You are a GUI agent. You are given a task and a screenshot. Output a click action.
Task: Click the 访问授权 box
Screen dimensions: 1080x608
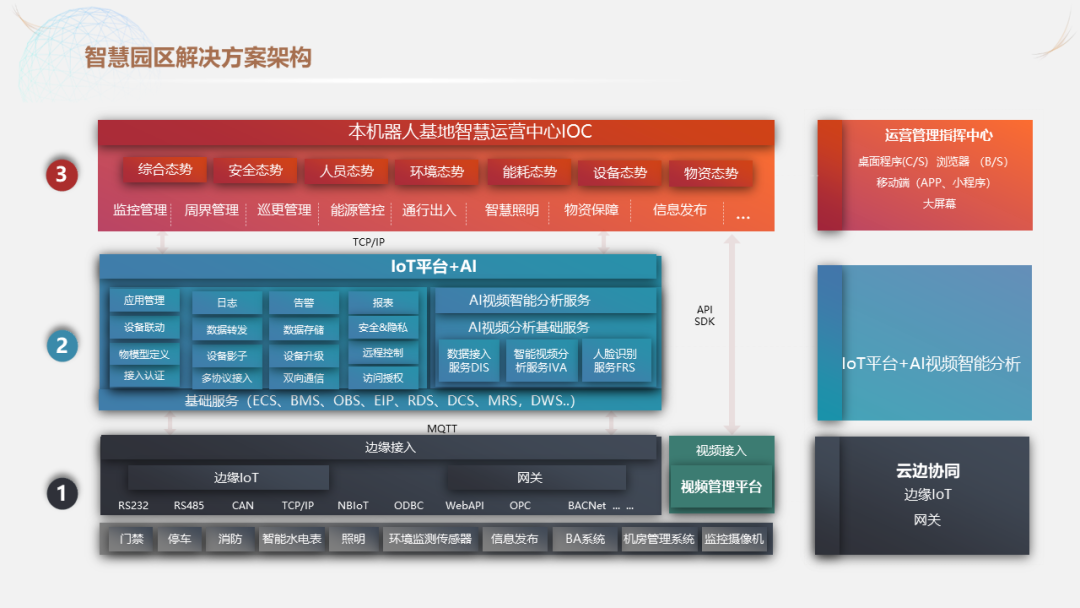point(383,377)
